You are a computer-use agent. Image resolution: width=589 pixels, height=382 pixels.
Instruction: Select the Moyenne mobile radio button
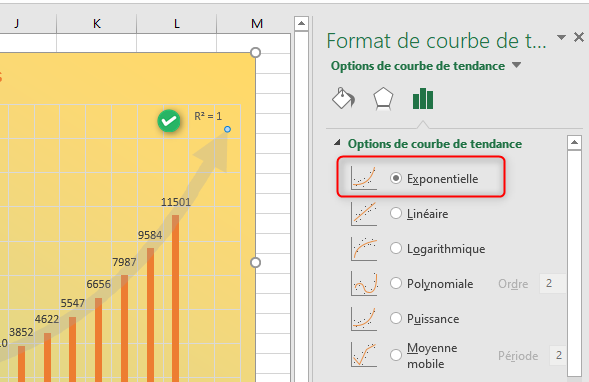(x=396, y=355)
